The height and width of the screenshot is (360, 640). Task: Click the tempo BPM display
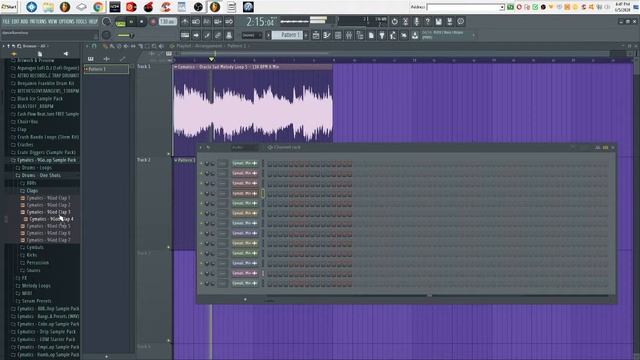tap(167, 22)
